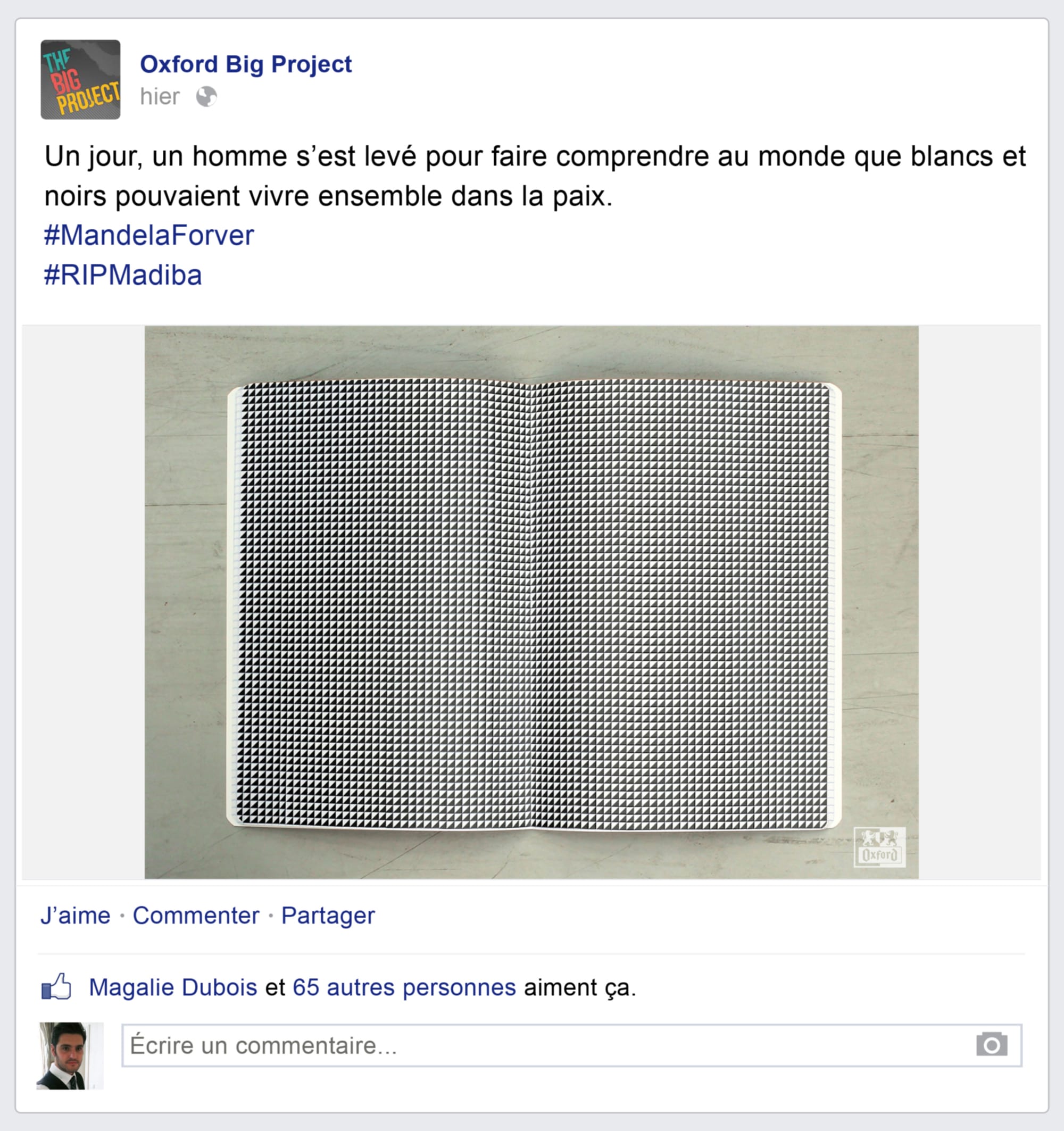Click the "hier" timestamp
The height and width of the screenshot is (1131, 1064).
coord(160,97)
